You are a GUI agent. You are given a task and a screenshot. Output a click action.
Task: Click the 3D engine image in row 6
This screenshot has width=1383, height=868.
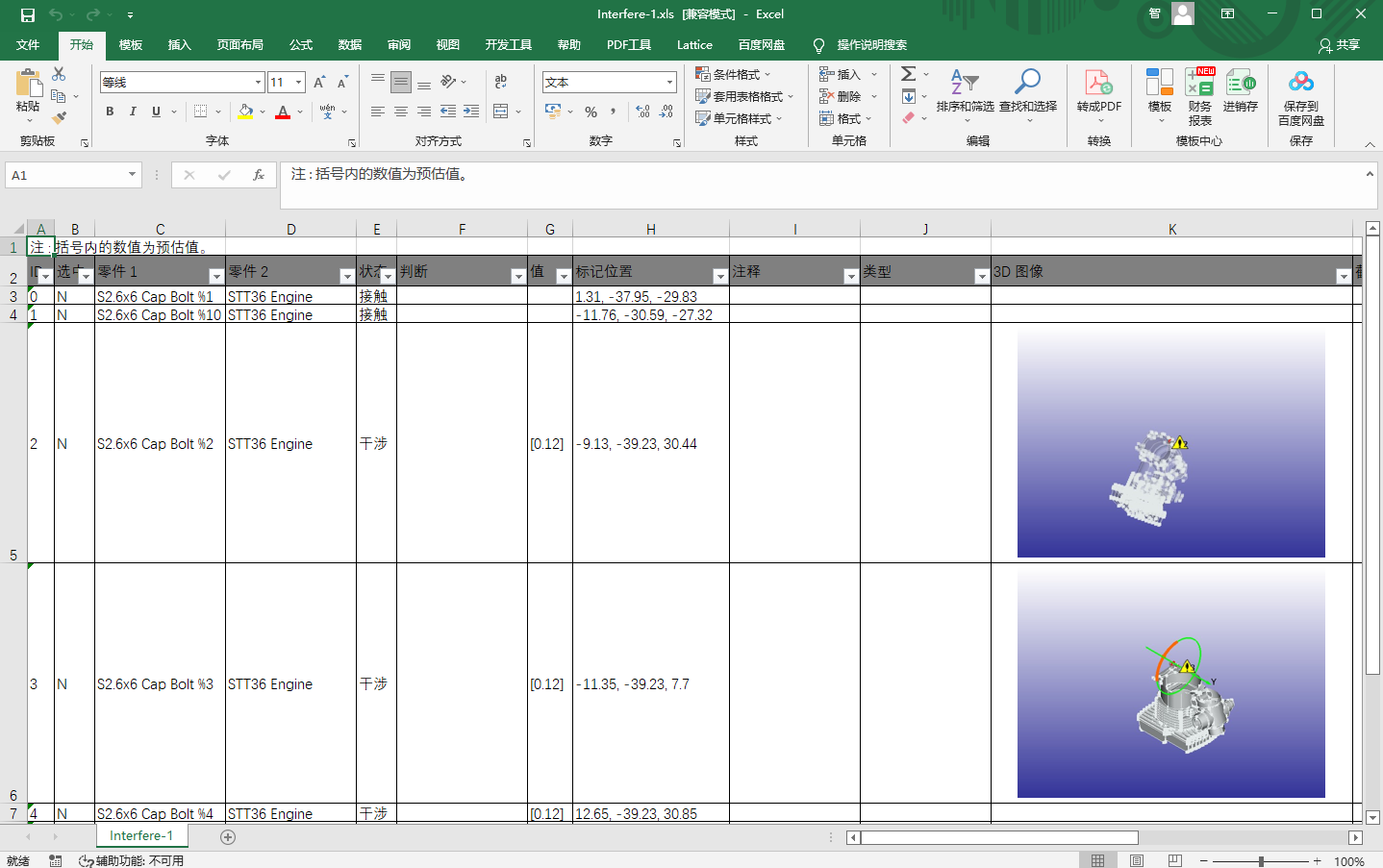[1171, 684]
